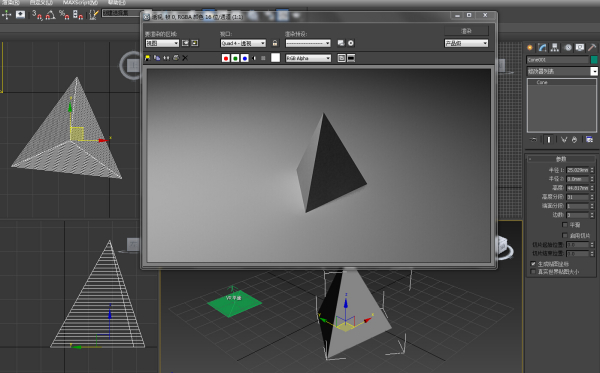Viewport: 600px width, 373px height.
Task: Toggle the lock to viewport padlock
Action: click(275, 43)
